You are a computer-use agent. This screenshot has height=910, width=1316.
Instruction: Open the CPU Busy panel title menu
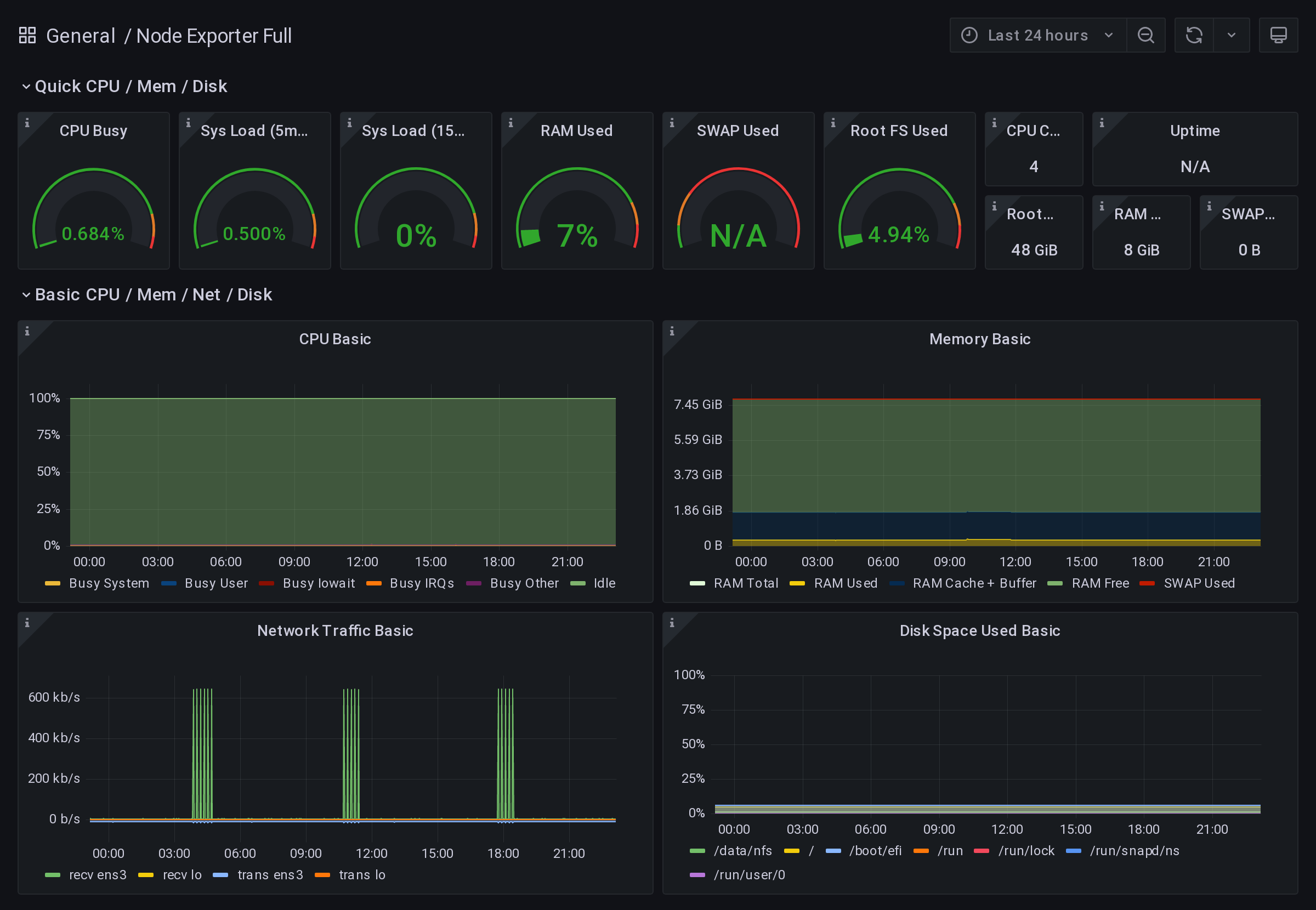(94, 130)
